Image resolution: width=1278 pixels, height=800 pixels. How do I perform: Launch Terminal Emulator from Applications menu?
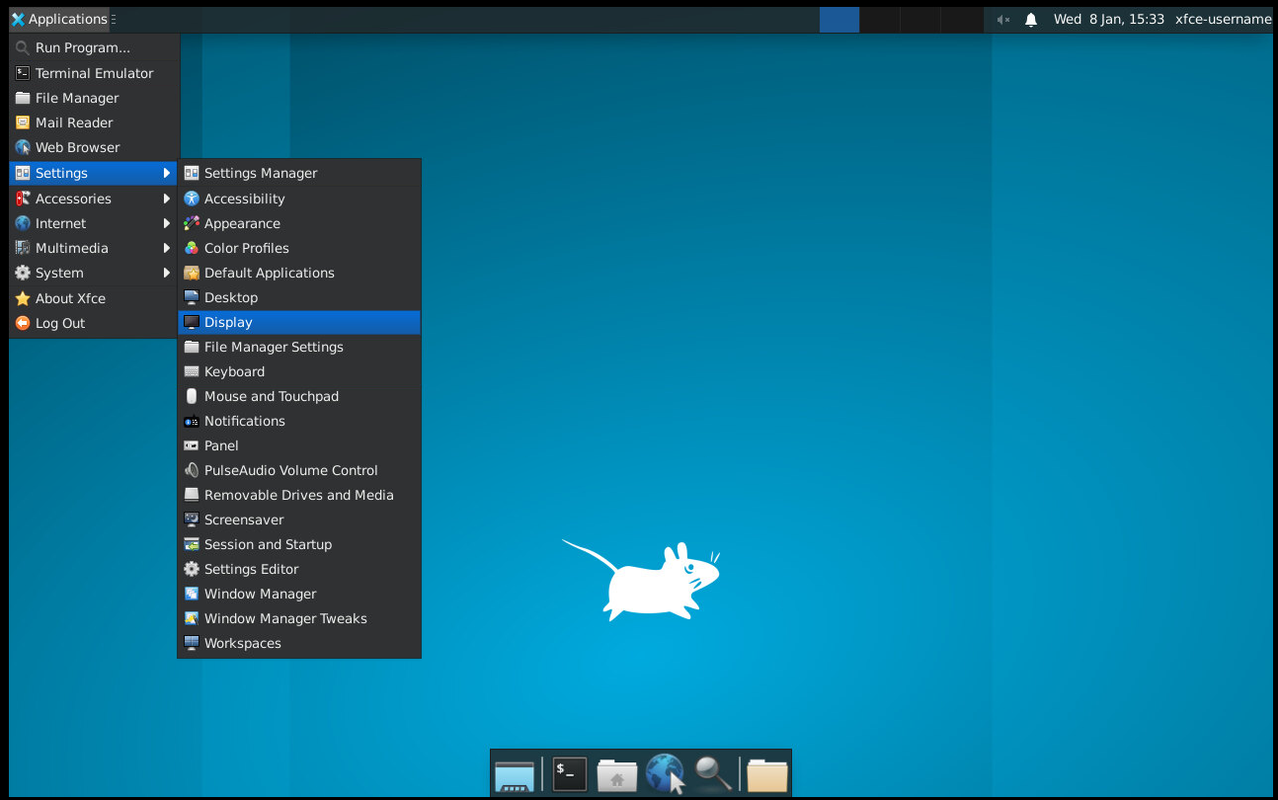(94, 73)
